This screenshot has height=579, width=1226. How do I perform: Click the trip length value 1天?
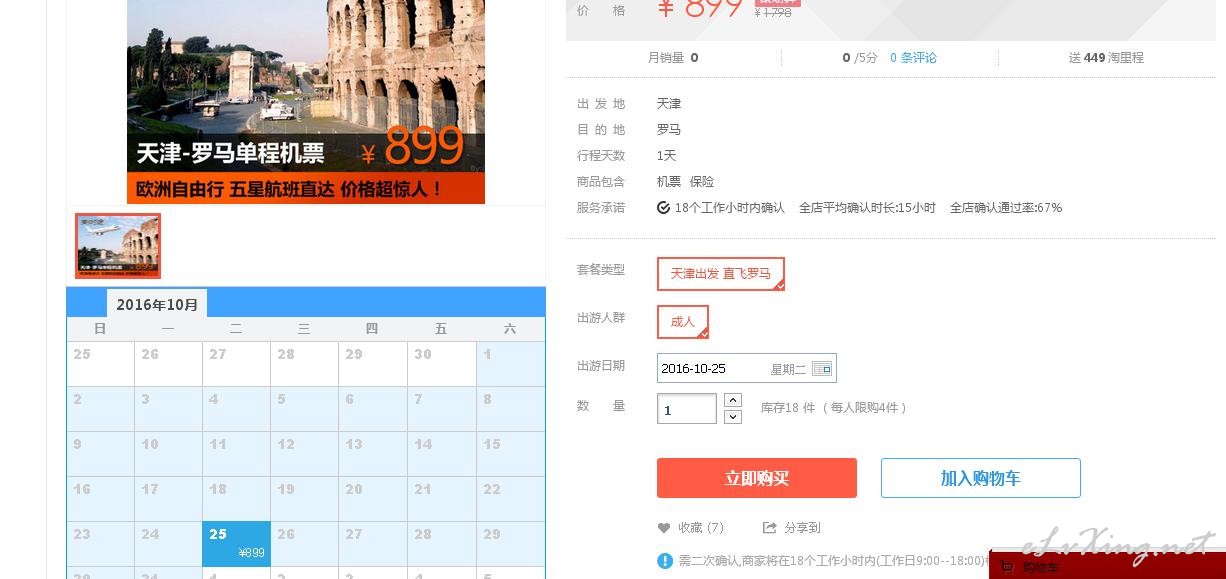tap(667, 156)
